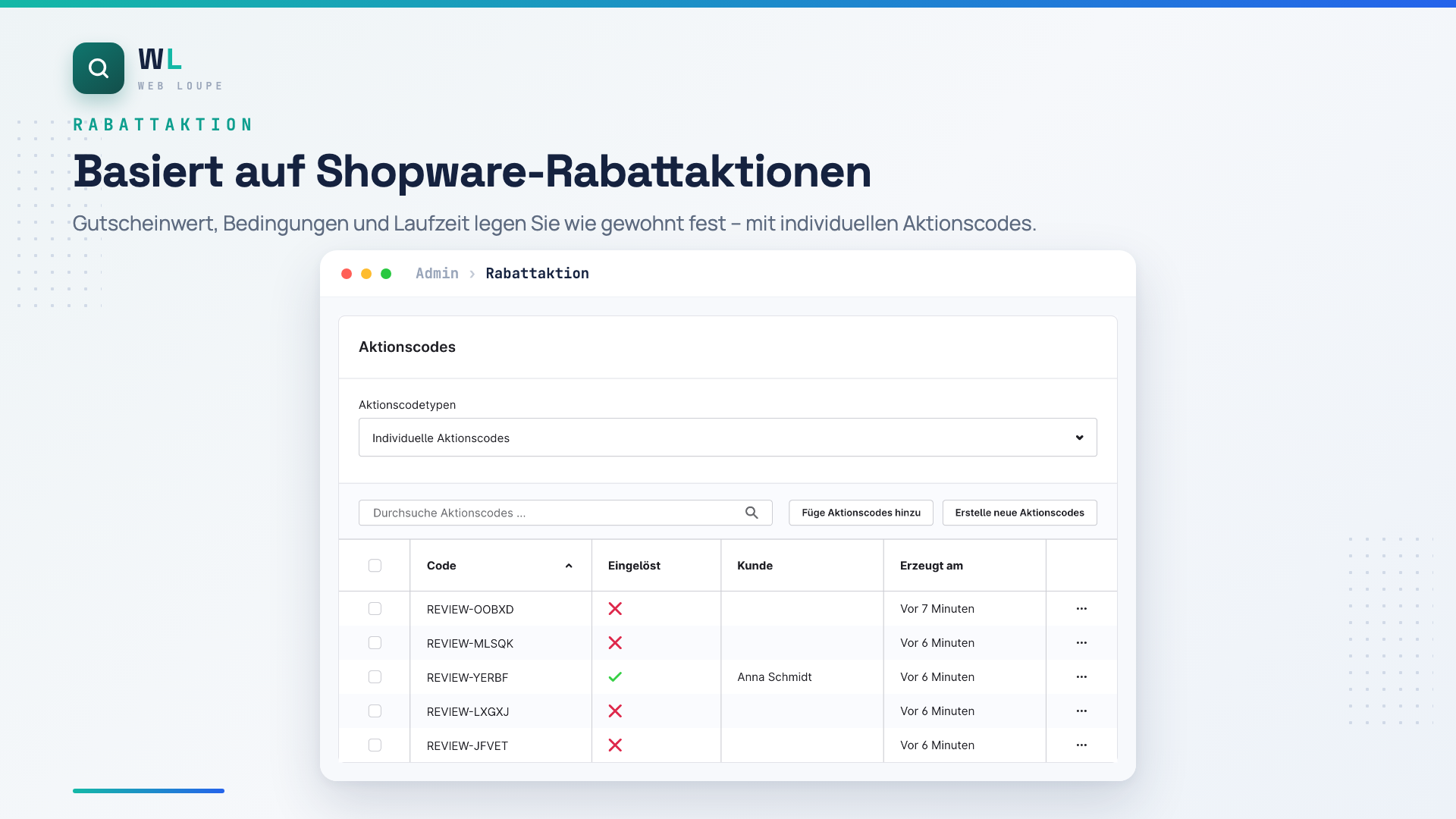Click the code text REVIEW-LXGXJ

pyautogui.click(x=468, y=712)
